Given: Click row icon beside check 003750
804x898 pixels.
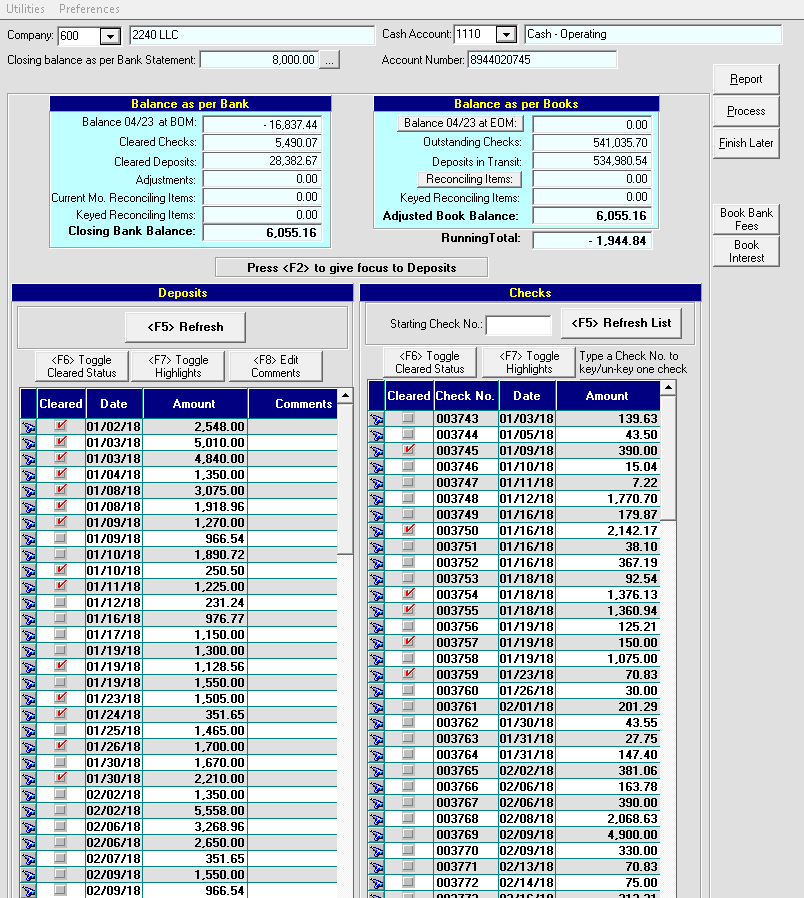Looking at the screenshot, I should [x=376, y=530].
